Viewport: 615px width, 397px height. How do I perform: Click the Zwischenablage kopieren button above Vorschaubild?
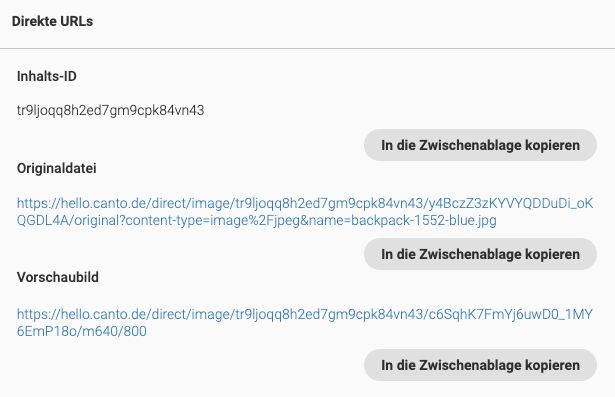pyautogui.click(x=480, y=254)
